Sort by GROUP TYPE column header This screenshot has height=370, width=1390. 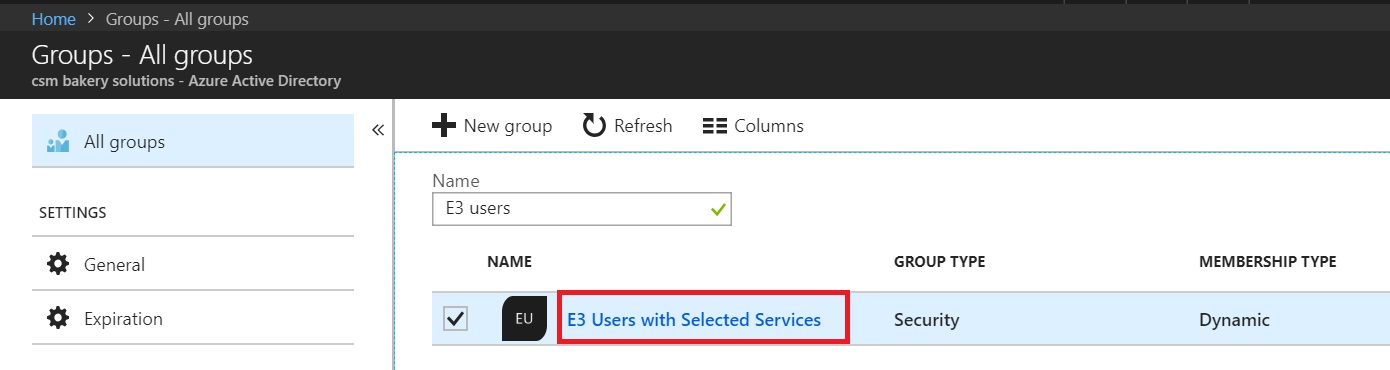[939, 262]
